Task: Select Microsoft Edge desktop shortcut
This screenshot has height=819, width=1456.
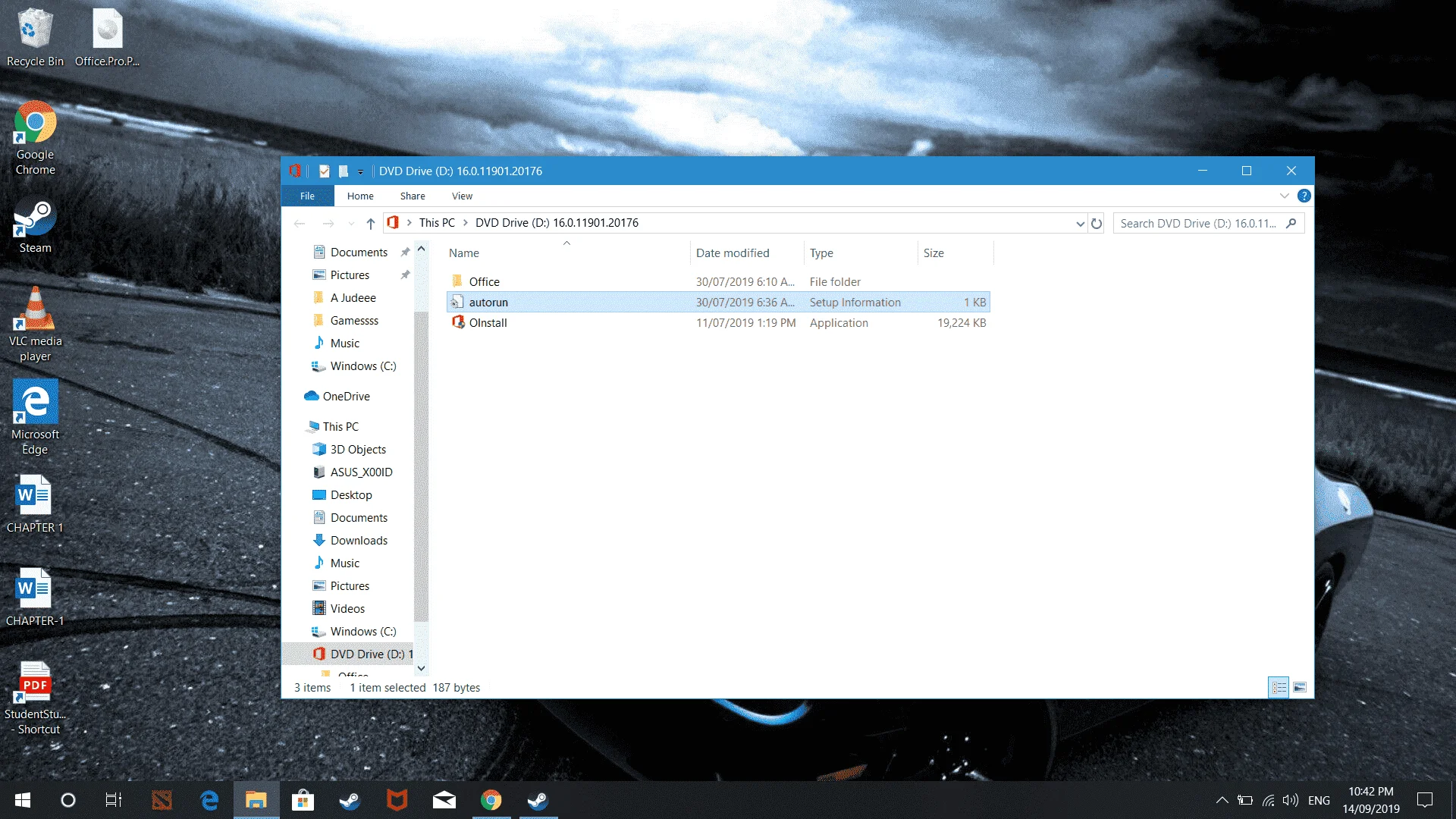Action: [x=35, y=419]
